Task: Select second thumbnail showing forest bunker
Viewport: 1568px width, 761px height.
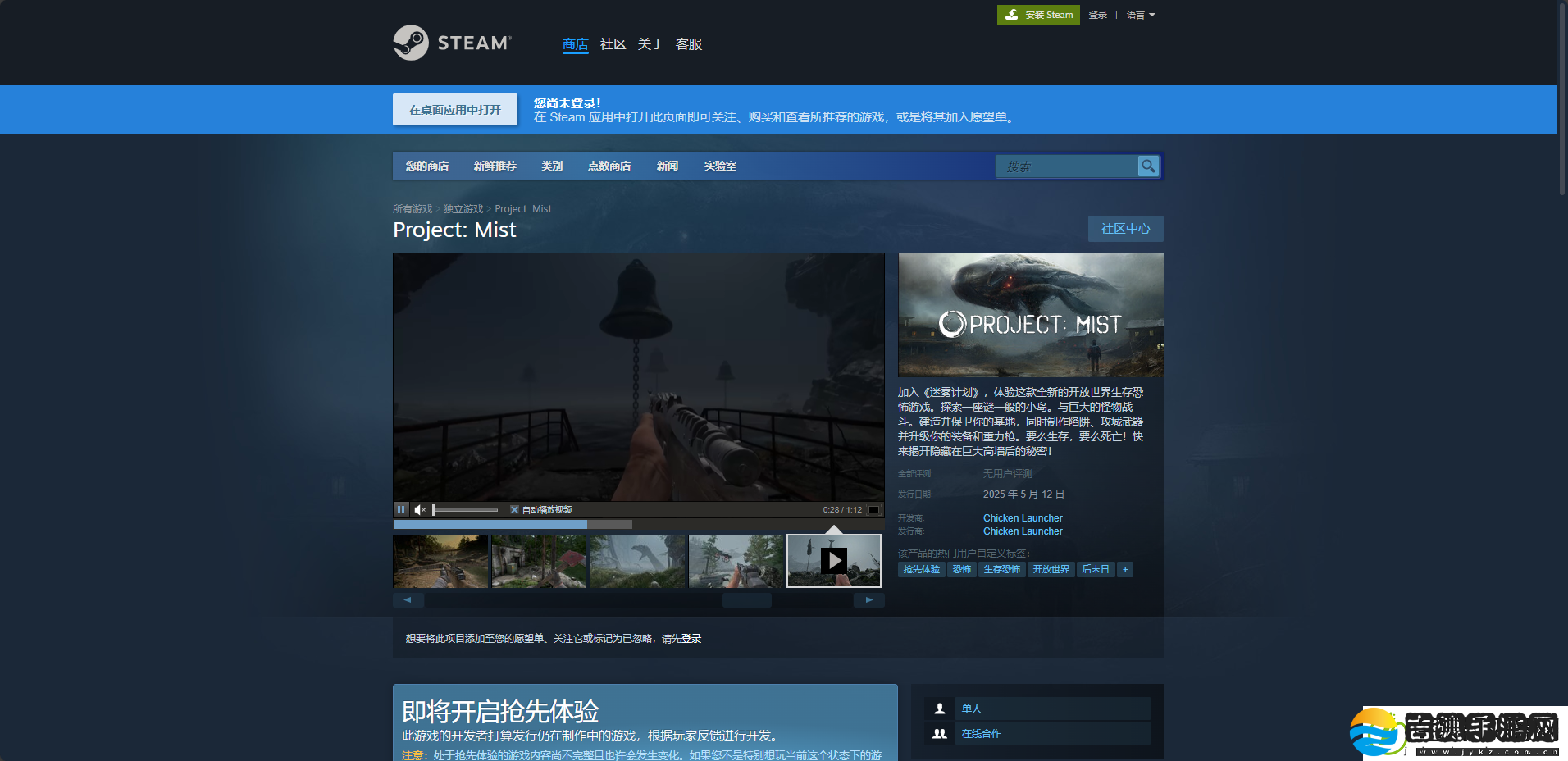Action: coord(539,561)
